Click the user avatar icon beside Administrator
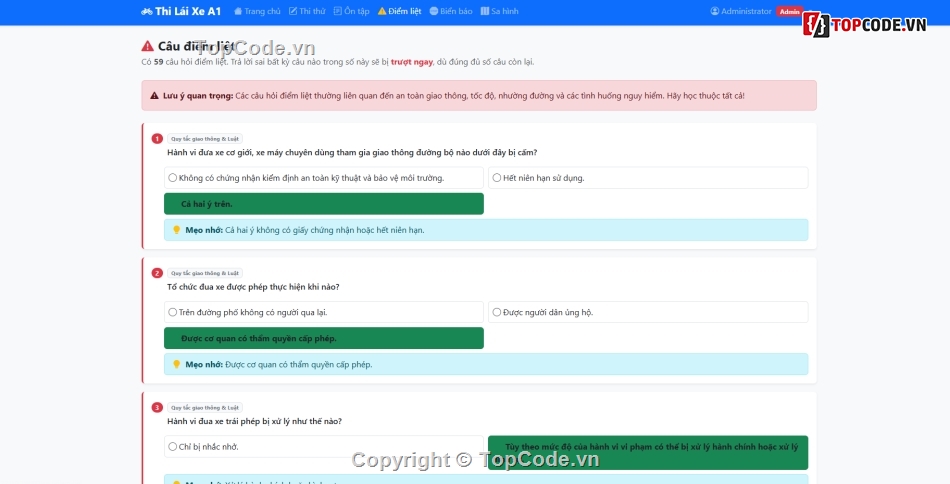The width and height of the screenshot is (950, 484). (x=715, y=11)
